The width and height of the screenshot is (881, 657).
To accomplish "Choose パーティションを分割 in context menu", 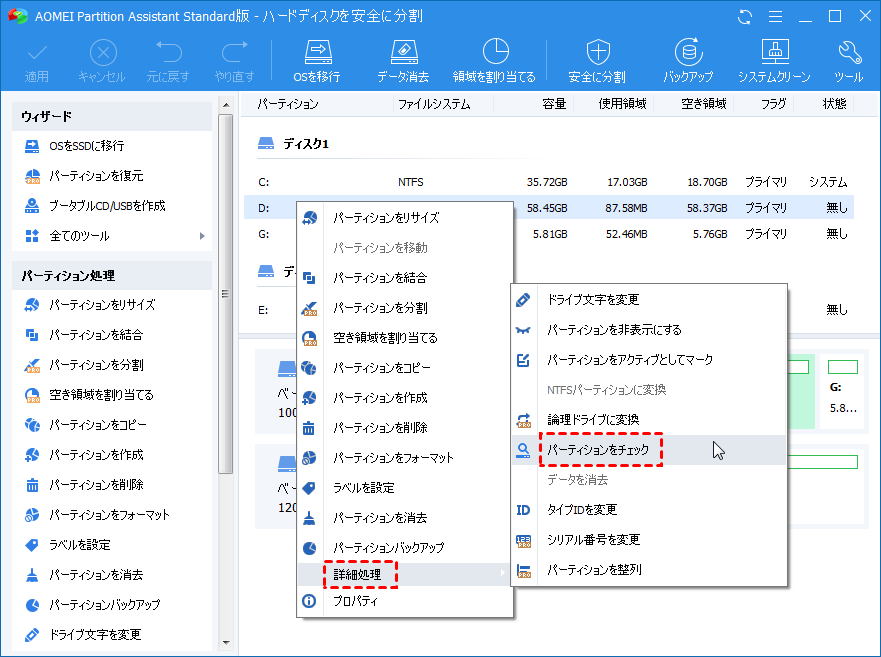I will [x=405, y=308].
